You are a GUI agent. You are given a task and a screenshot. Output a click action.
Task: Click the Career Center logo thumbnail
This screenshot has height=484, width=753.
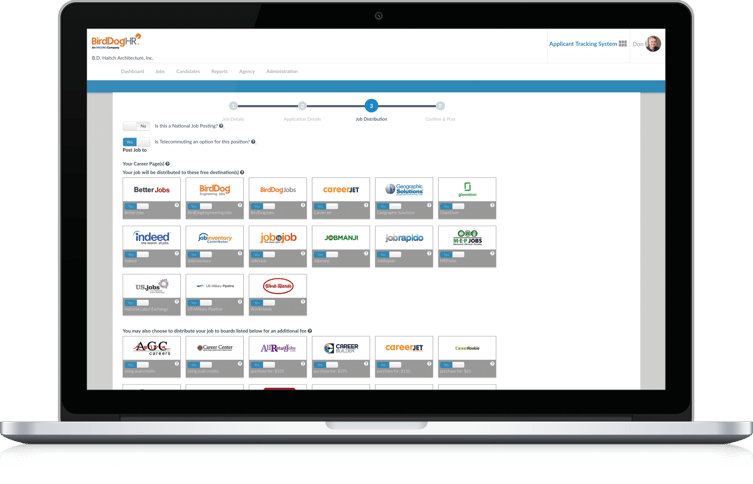(x=215, y=348)
